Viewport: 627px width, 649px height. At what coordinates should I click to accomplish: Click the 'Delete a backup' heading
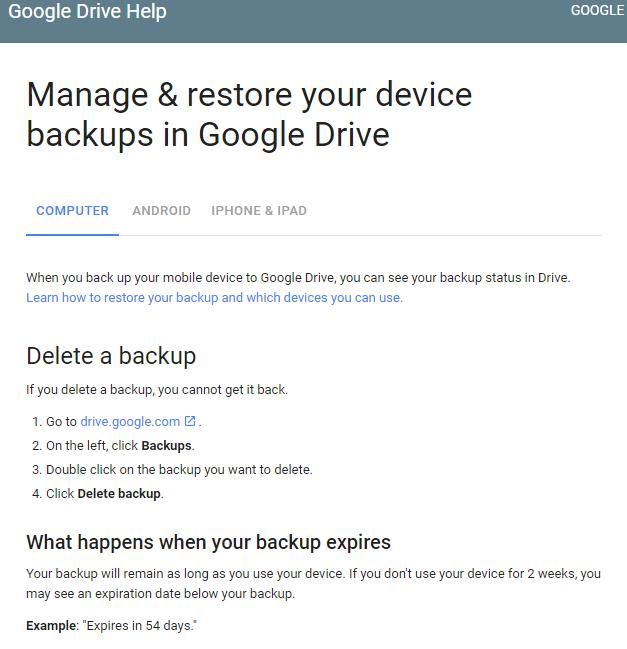point(111,356)
